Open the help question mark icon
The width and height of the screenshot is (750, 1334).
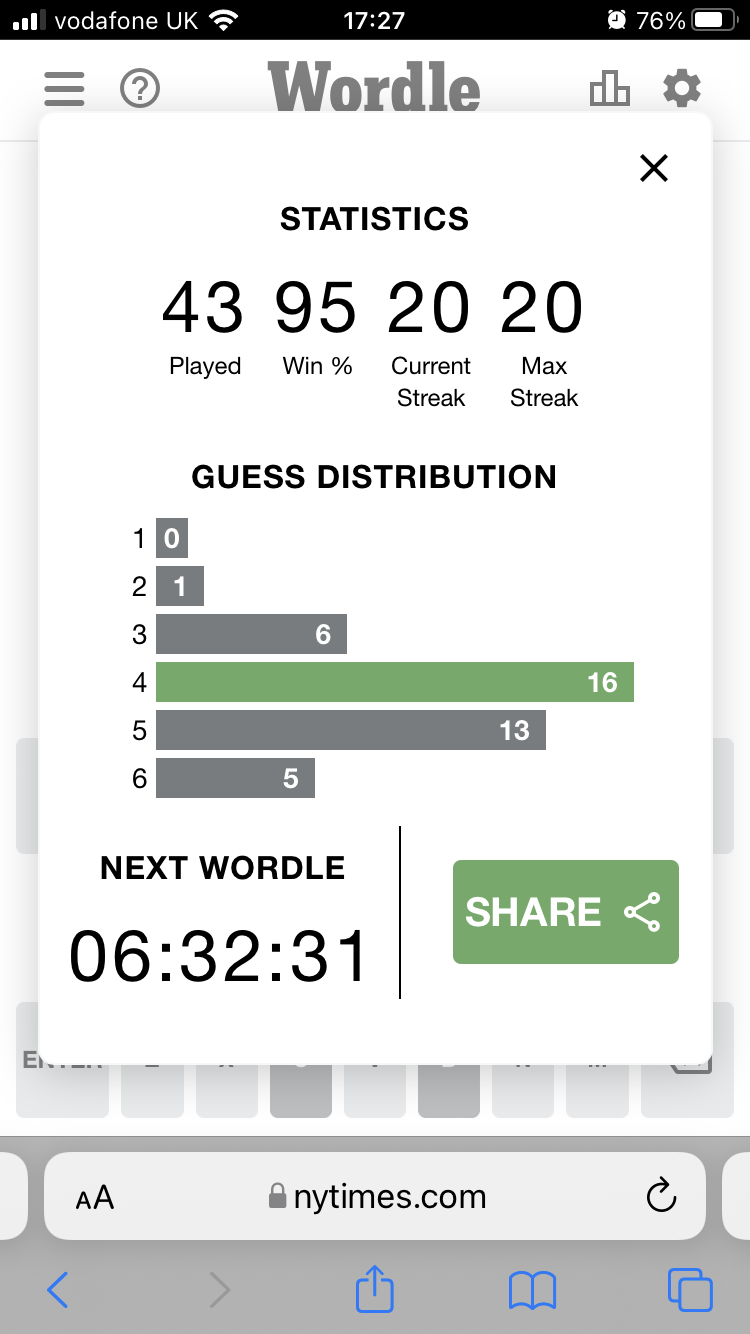click(x=140, y=89)
